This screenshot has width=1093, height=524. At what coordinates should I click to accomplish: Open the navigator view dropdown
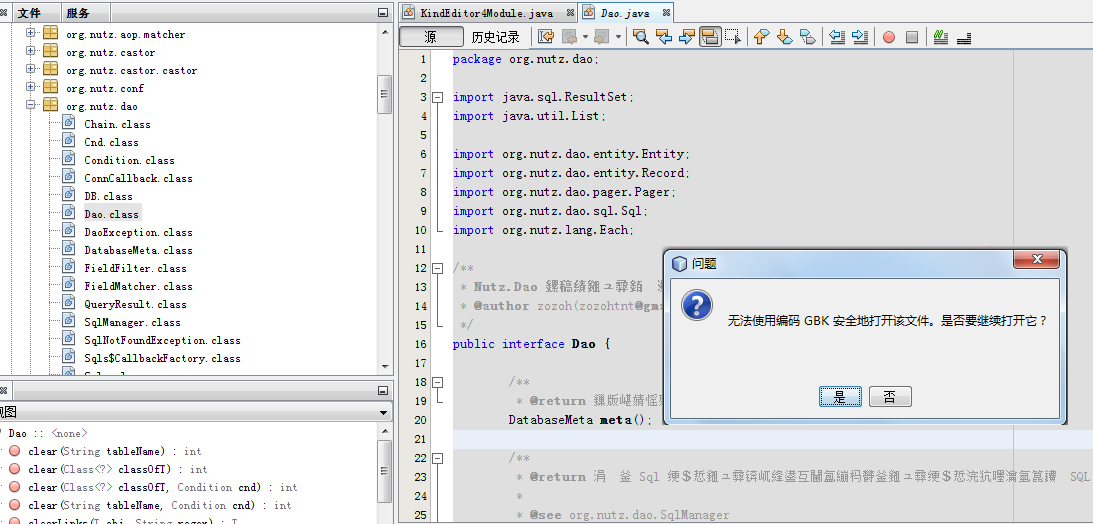[x=382, y=413]
